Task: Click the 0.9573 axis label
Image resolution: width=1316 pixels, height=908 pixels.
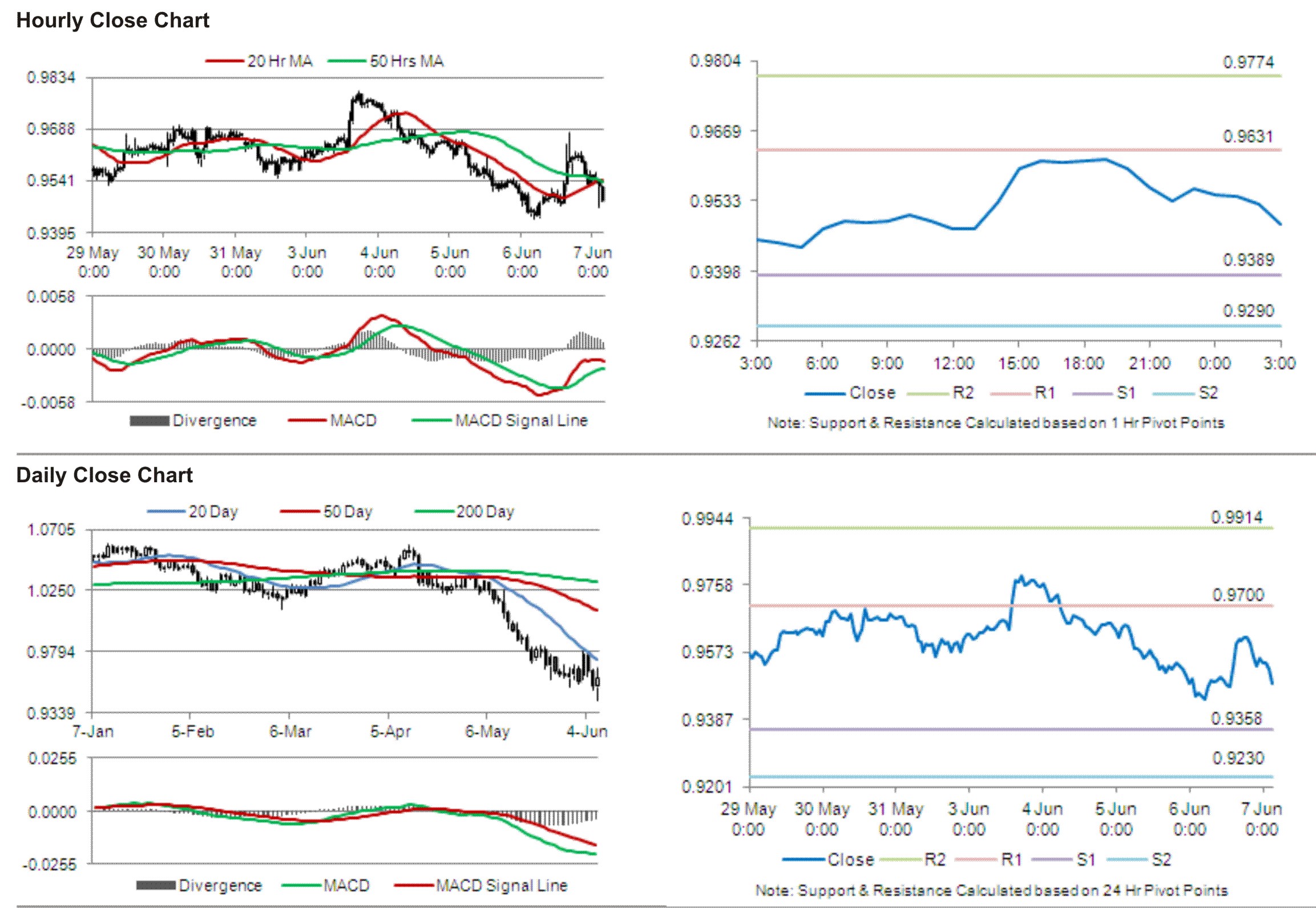Action: [x=708, y=652]
